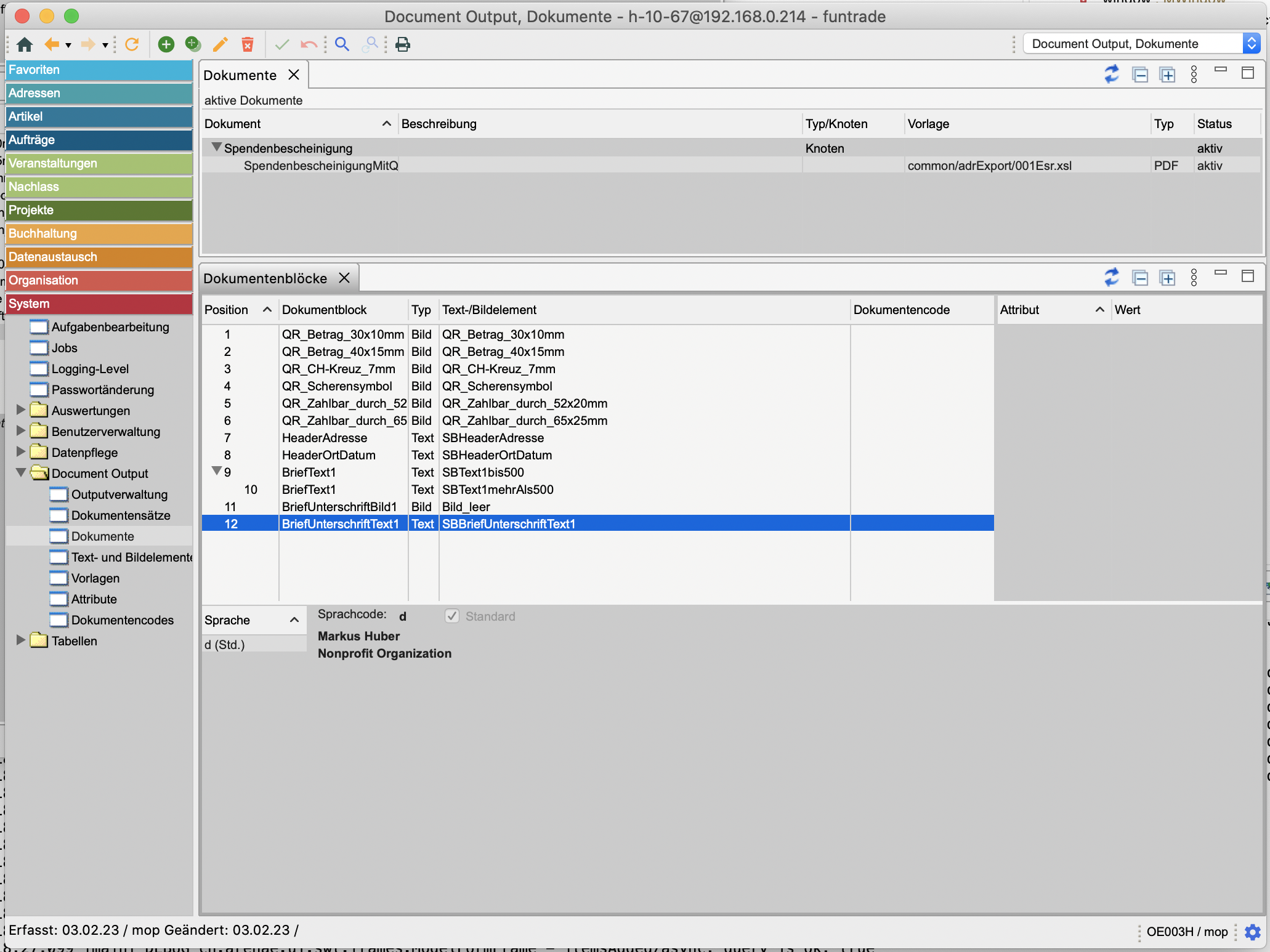Screen dimensions: 1270x952
Task: Click the green add new record icon
Action: pos(166,44)
